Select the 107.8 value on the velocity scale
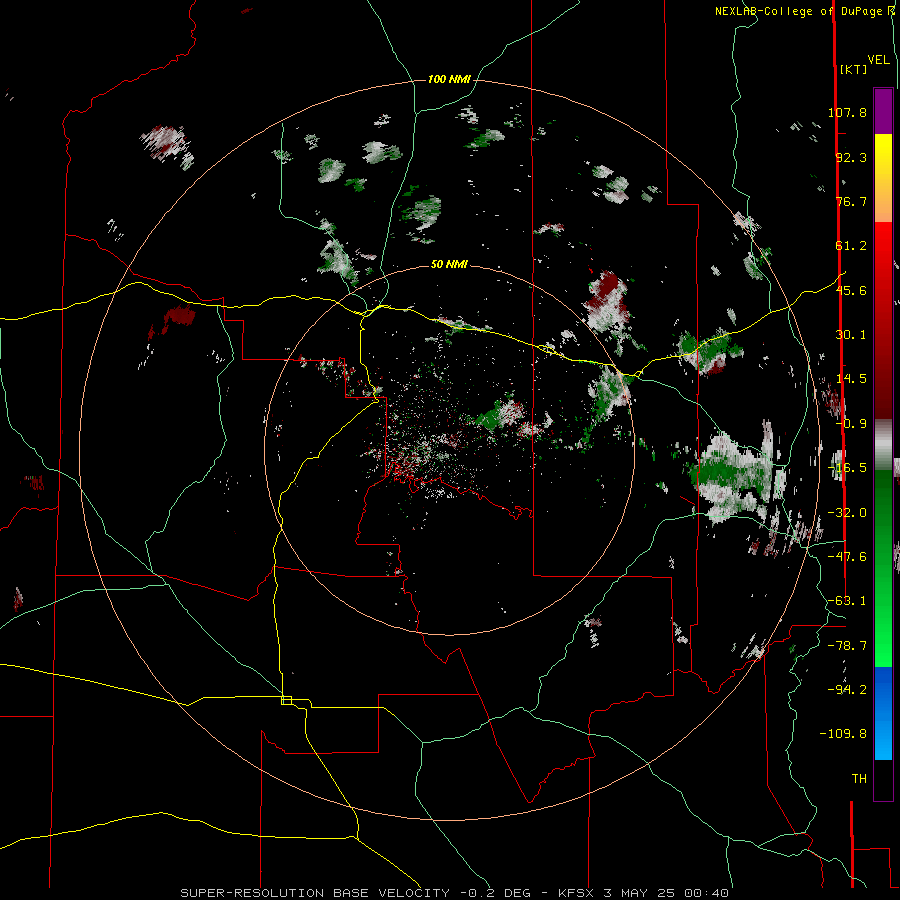900x900 pixels. click(x=847, y=112)
